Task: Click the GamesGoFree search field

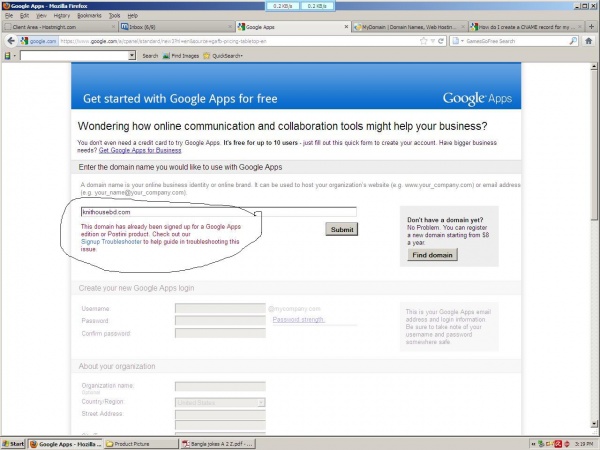Action: (517, 41)
